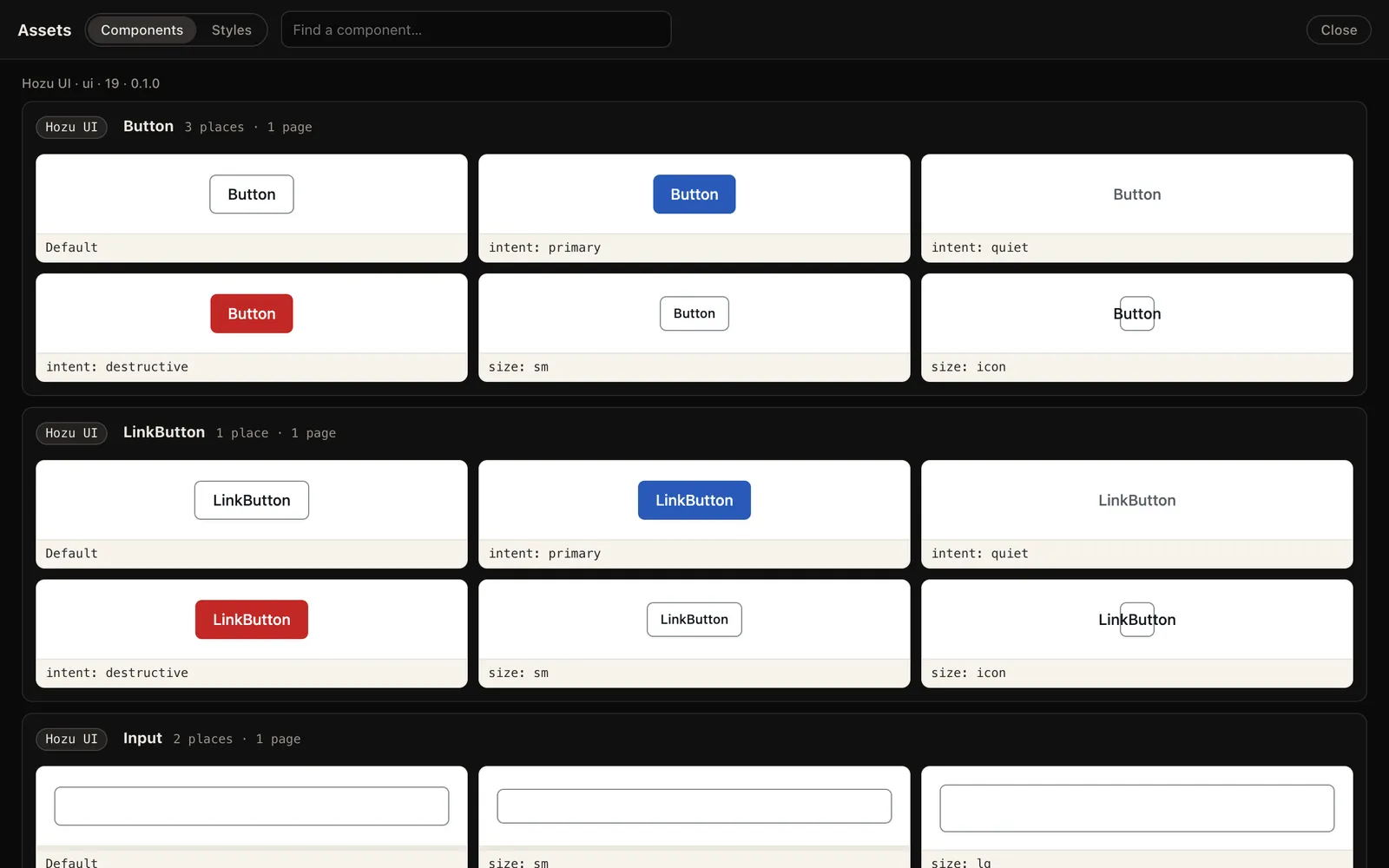
Task: Click the icon size LinkButton preview
Action: coord(1137,620)
